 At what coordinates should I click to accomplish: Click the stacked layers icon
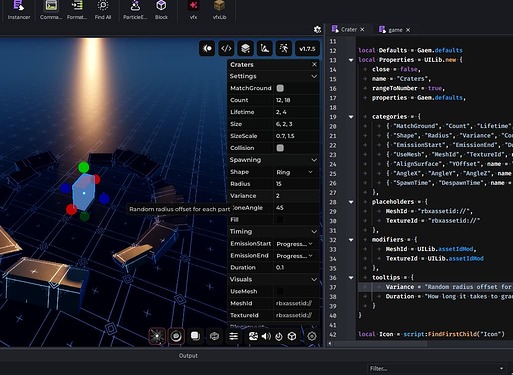coord(246,49)
